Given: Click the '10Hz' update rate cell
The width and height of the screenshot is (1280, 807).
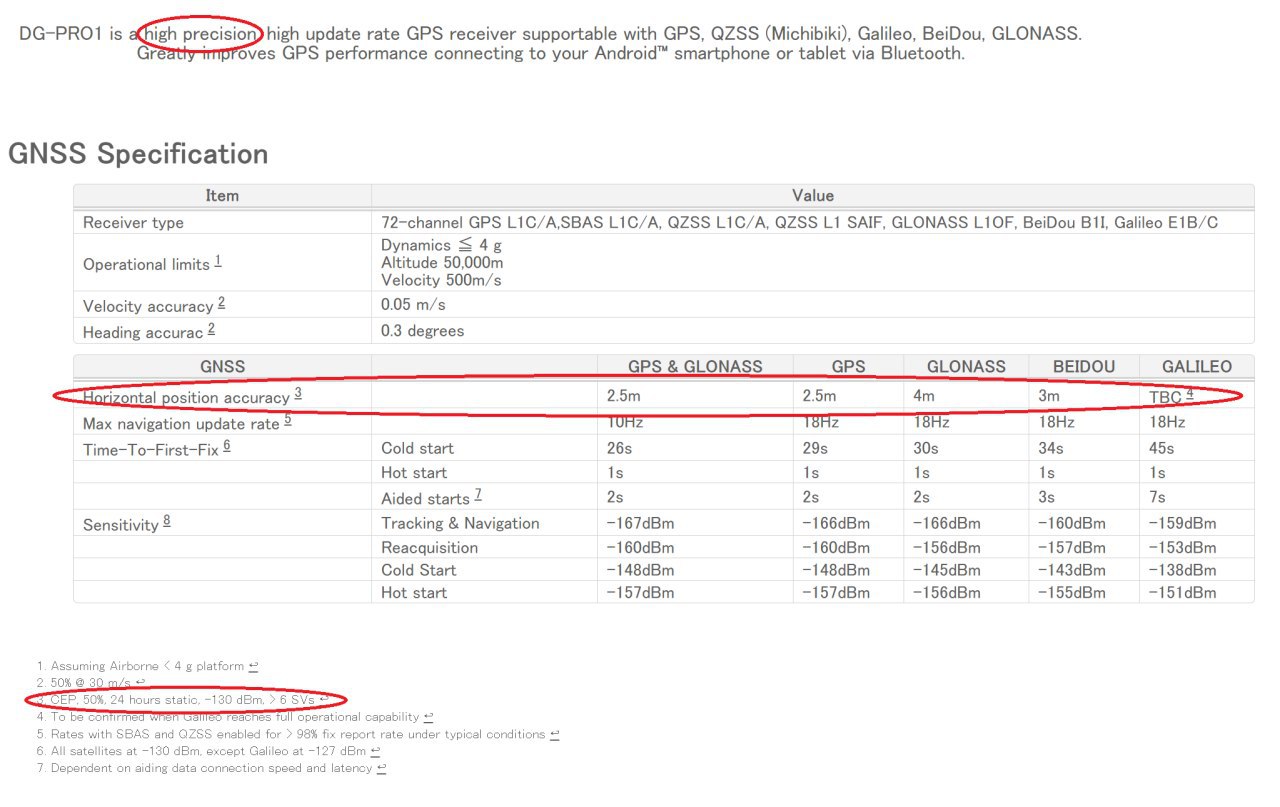Looking at the screenshot, I should 625,423.
